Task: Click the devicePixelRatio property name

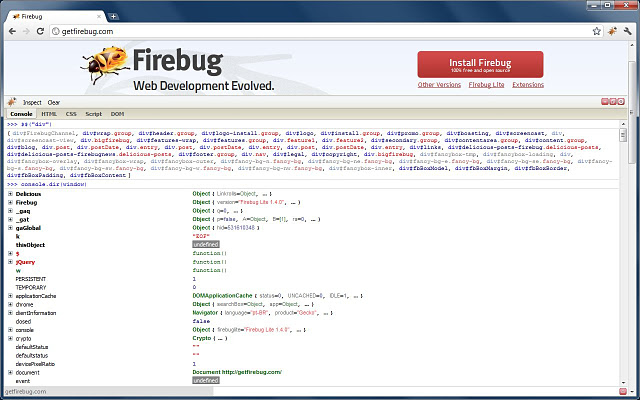Action: coord(35,364)
